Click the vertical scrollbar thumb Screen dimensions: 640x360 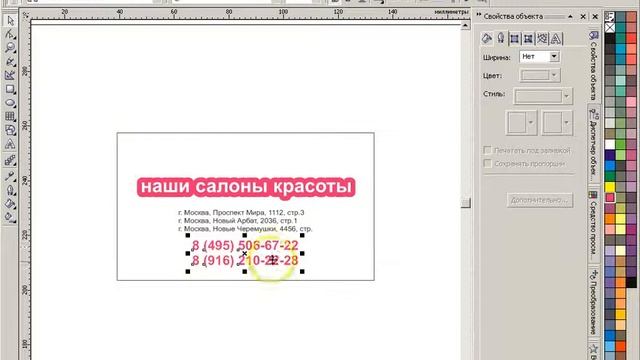tap(466, 203)
